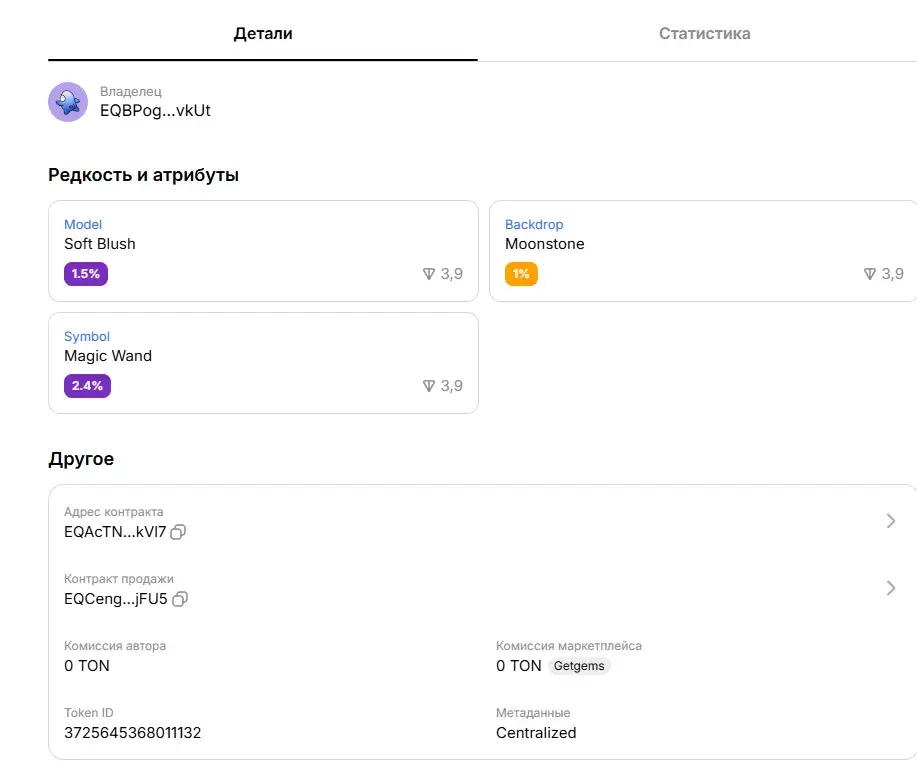Viewport: 917px width, 769px height.
Task: Select the 1.5% rarity badge
Action: pyautogui.click(x=86, y=274)
